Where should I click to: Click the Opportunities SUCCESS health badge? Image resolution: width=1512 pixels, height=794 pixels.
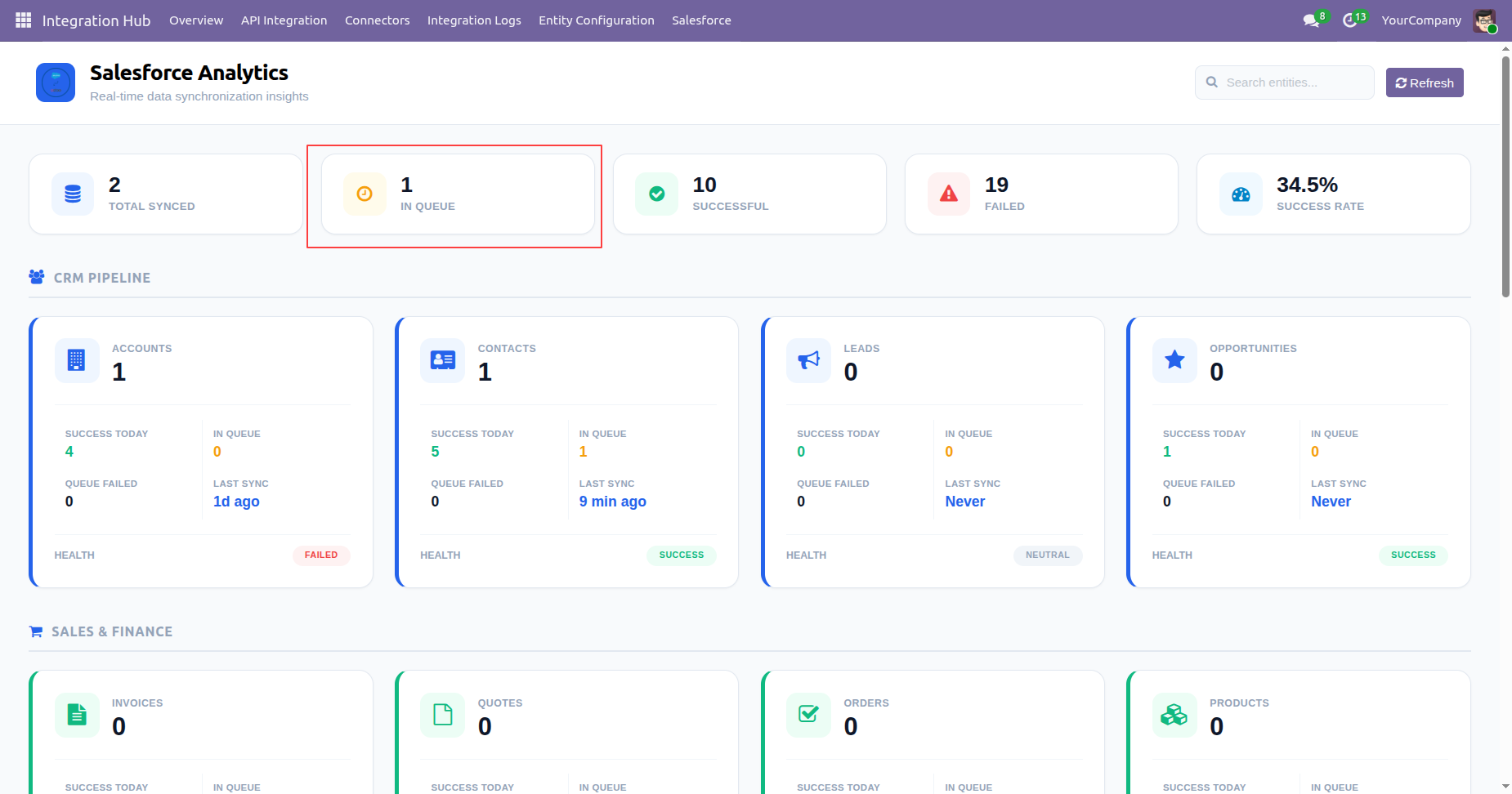[1413, 555]
